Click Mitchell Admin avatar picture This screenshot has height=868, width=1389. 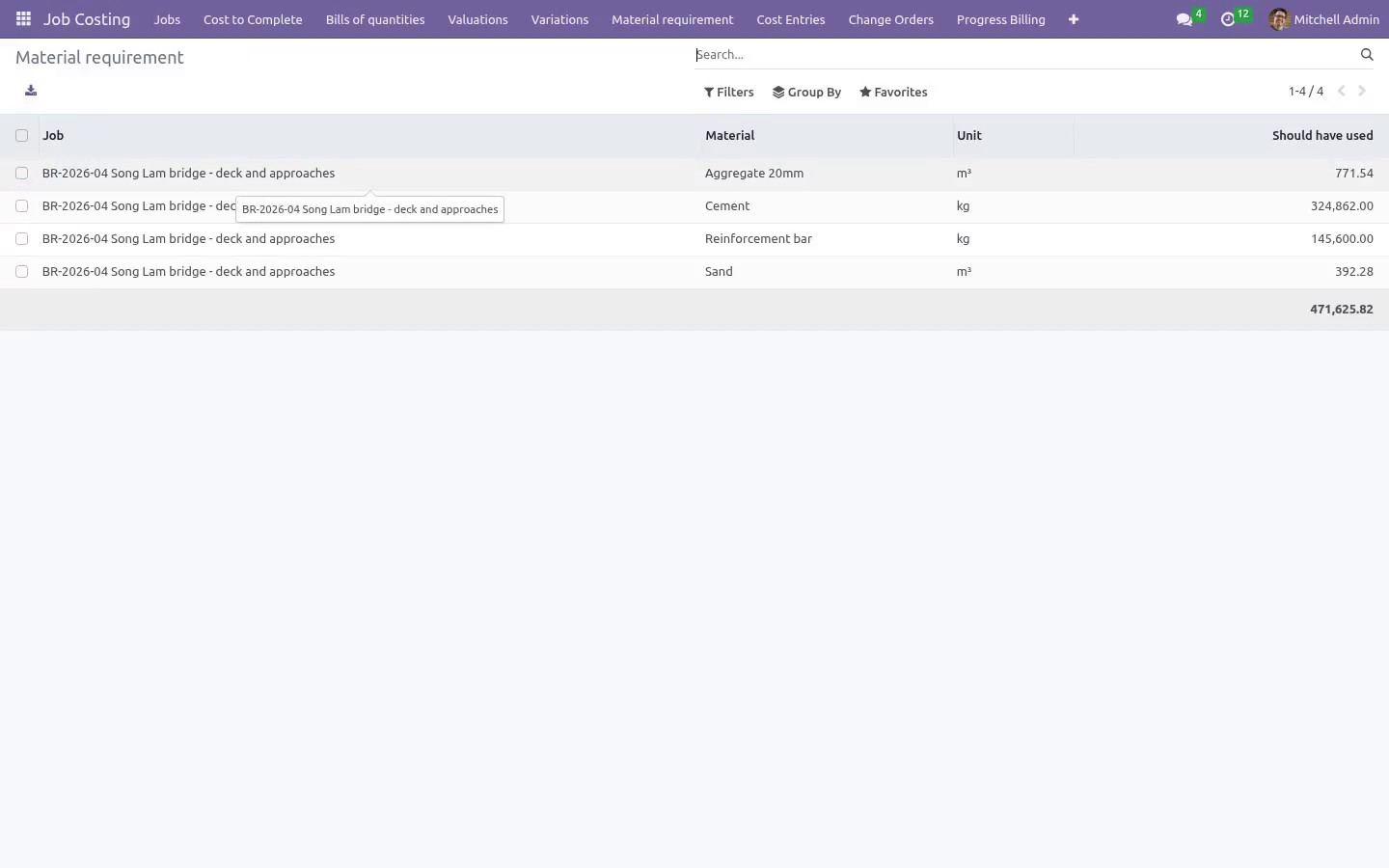coord(1279,19)
